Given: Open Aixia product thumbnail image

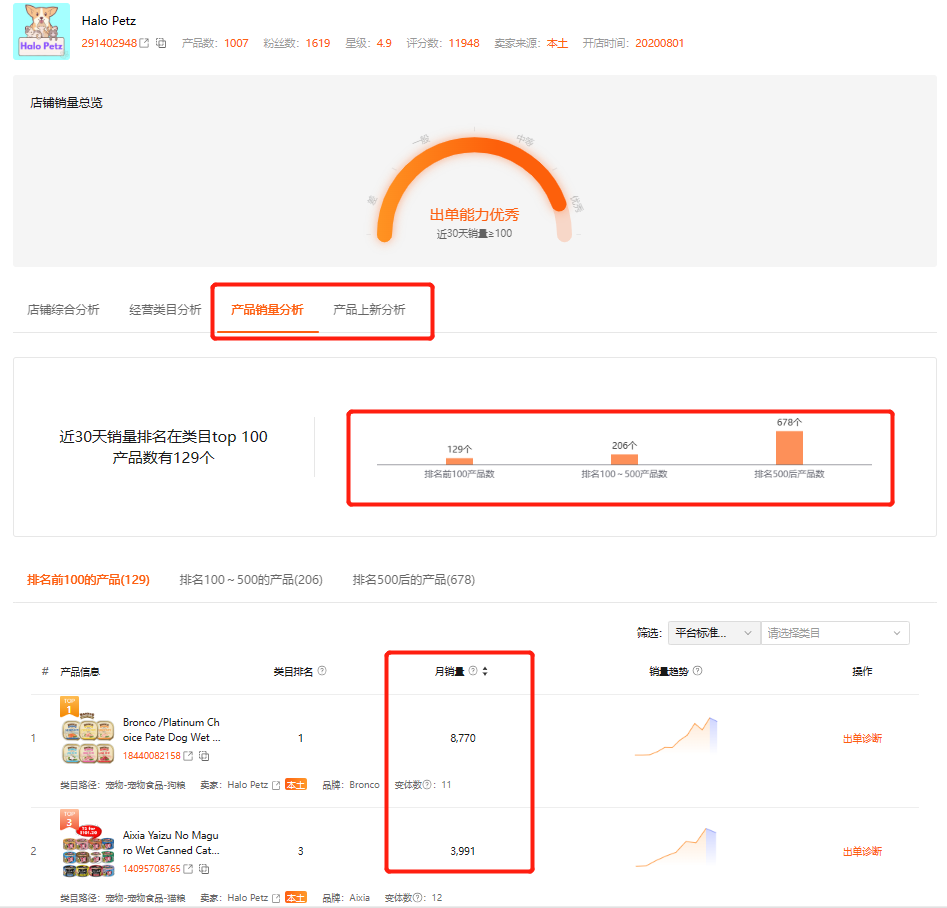Looking at the screenshot, I should click(x=88, y=851).
